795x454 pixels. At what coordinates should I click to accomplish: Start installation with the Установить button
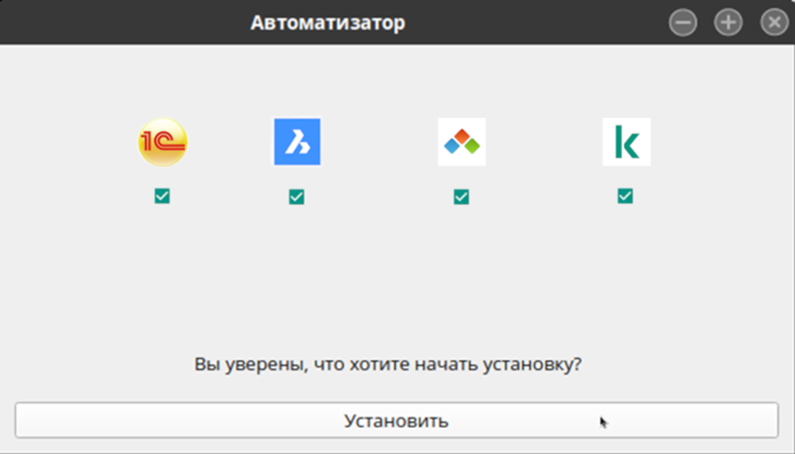click(x=396, y=420)
